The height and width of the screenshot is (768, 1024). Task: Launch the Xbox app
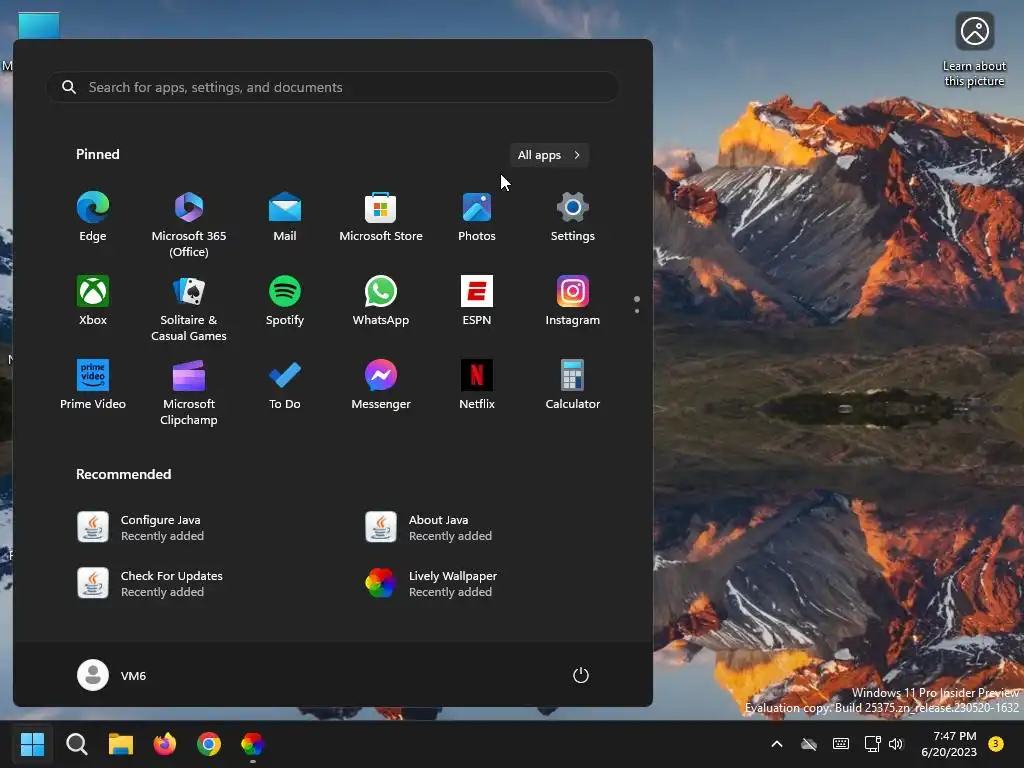pyautogui.click(x=93, y=301)
